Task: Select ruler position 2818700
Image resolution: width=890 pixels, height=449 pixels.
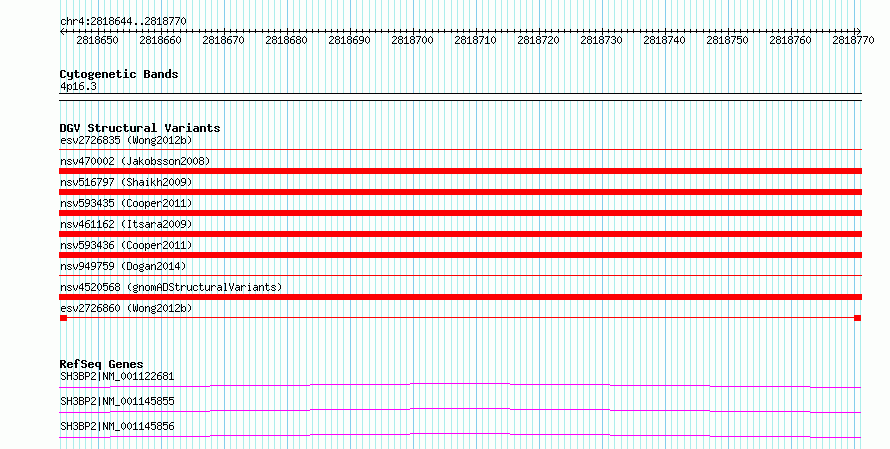Action: pos(412,40)
